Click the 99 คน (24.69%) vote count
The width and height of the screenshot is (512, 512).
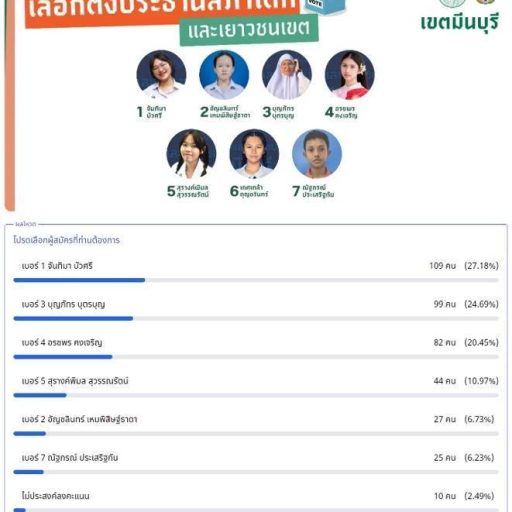[466, 304]
